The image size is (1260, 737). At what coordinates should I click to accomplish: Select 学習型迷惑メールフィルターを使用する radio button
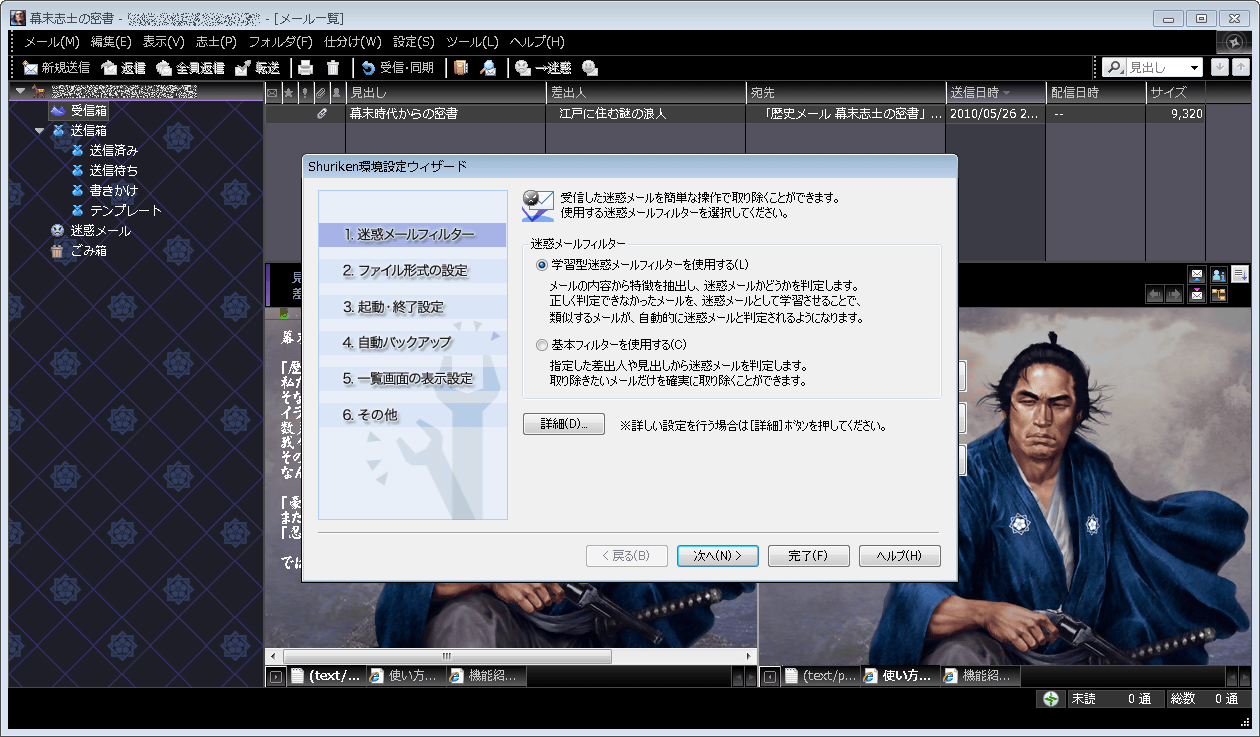coord(542,265)
